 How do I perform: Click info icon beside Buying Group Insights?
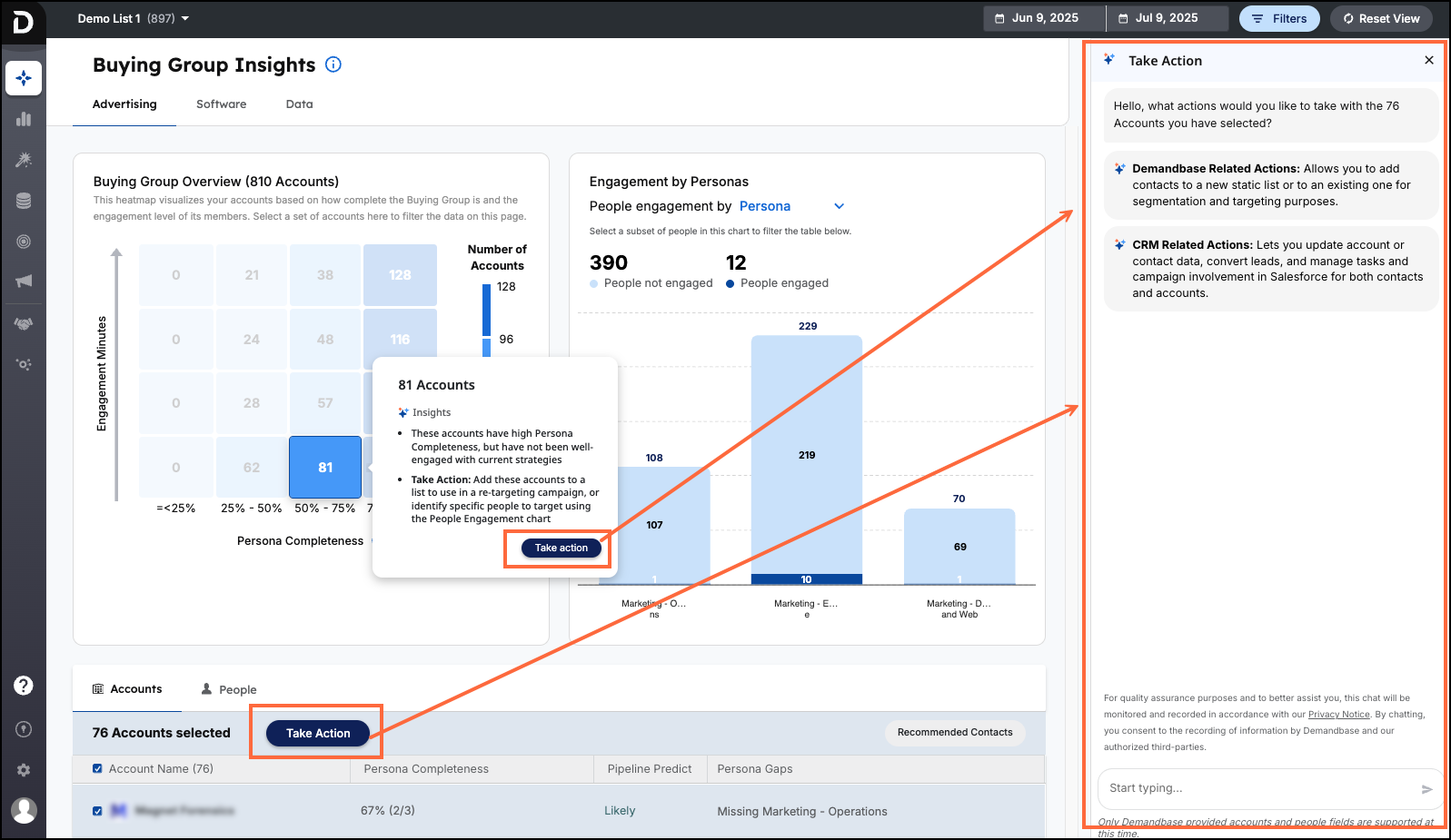(333, 64)
